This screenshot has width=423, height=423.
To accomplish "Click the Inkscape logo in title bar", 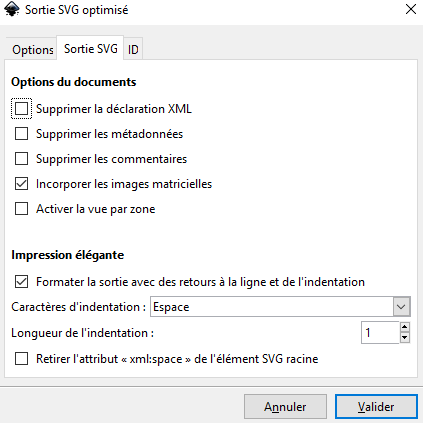I will (x=11, y=9).
